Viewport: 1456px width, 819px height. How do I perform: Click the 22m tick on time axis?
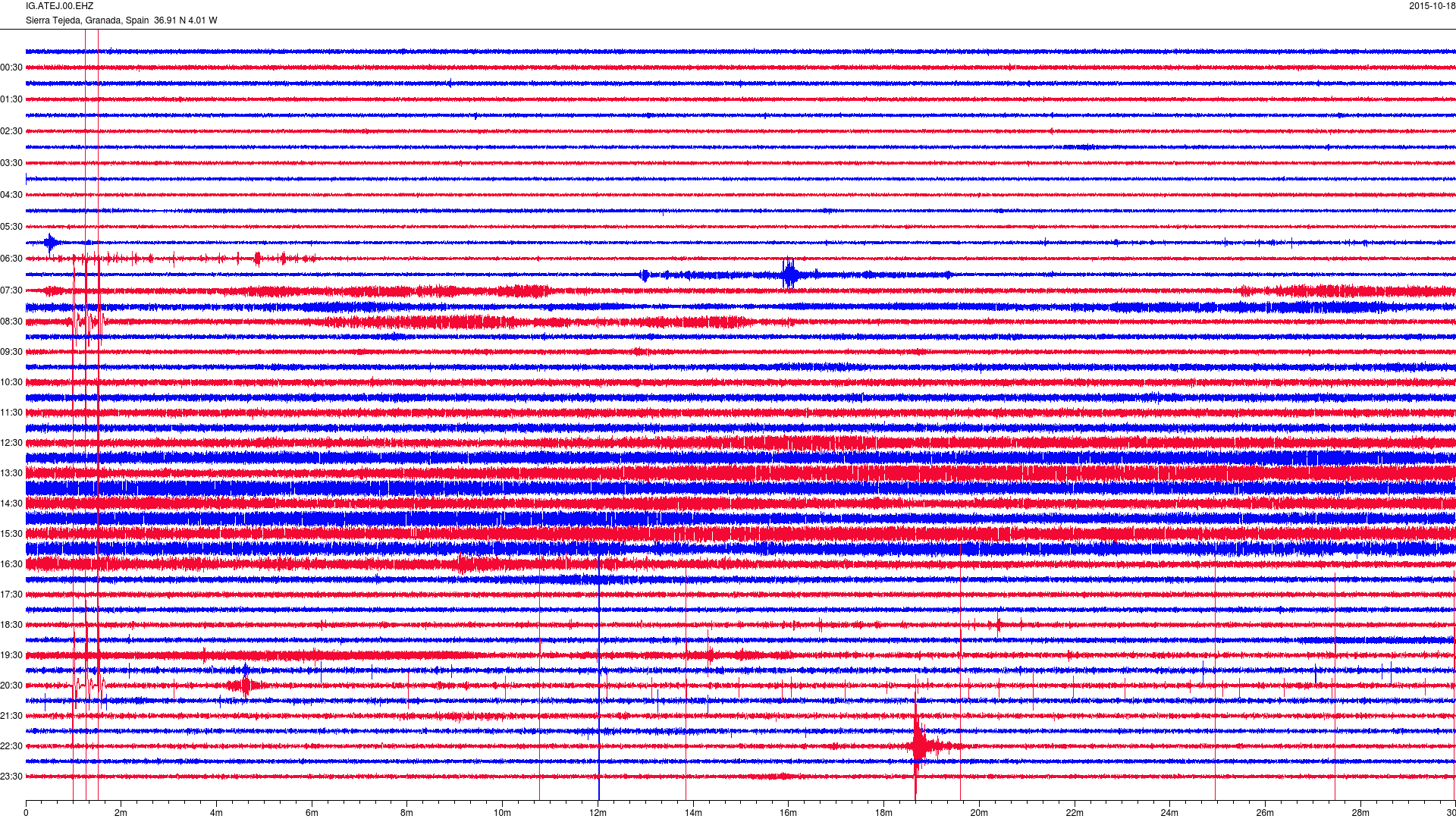tap(1075, 813)
